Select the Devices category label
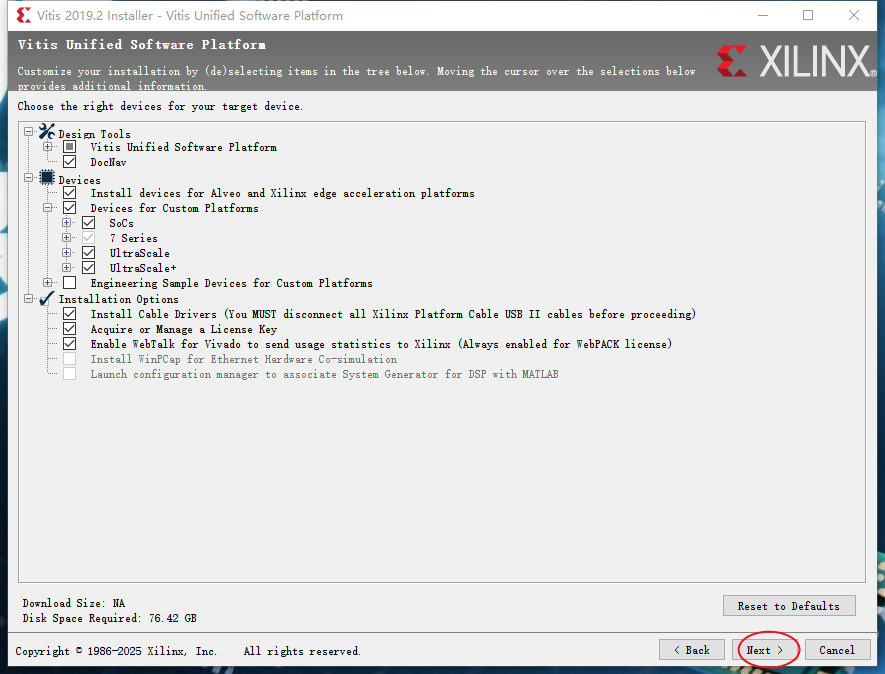This screenshot has width=885, height=674. [x=80, y=181]
